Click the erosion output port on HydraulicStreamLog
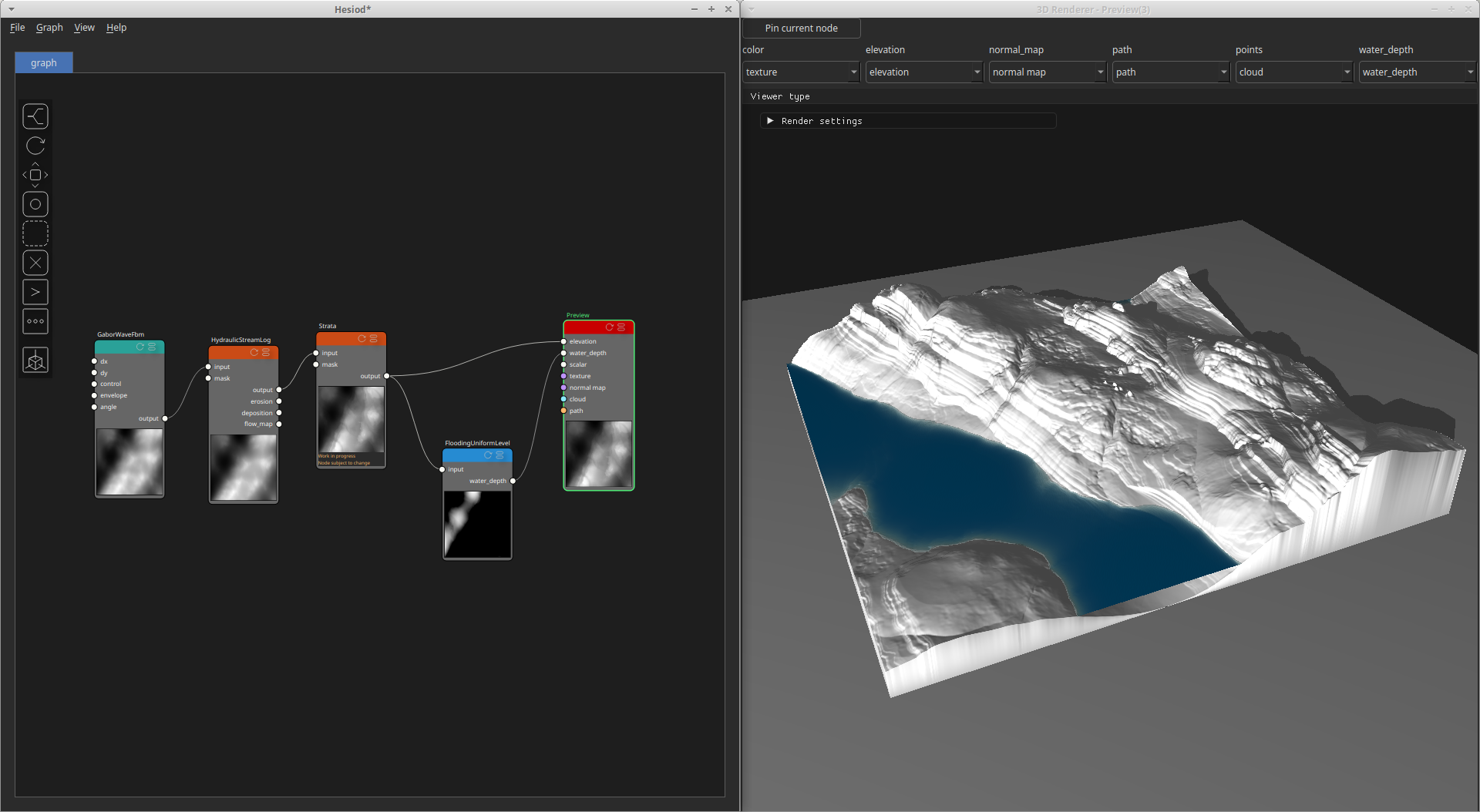This screenshot has height=812, width=1480. pyautogui.click(x=279, y=401)
